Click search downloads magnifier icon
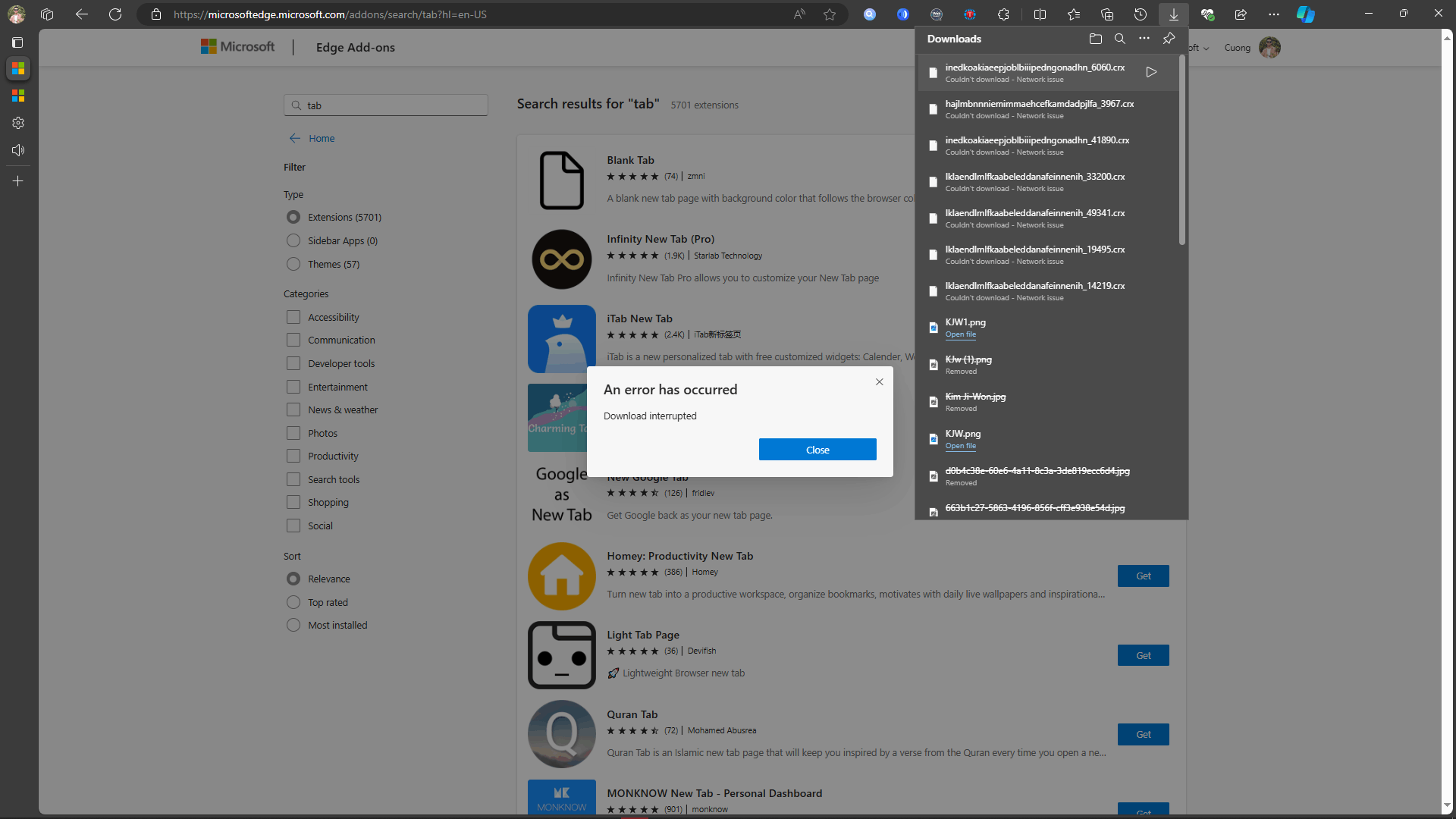The height and width of the screenshot is (819, 1456). pos(1119,39)
